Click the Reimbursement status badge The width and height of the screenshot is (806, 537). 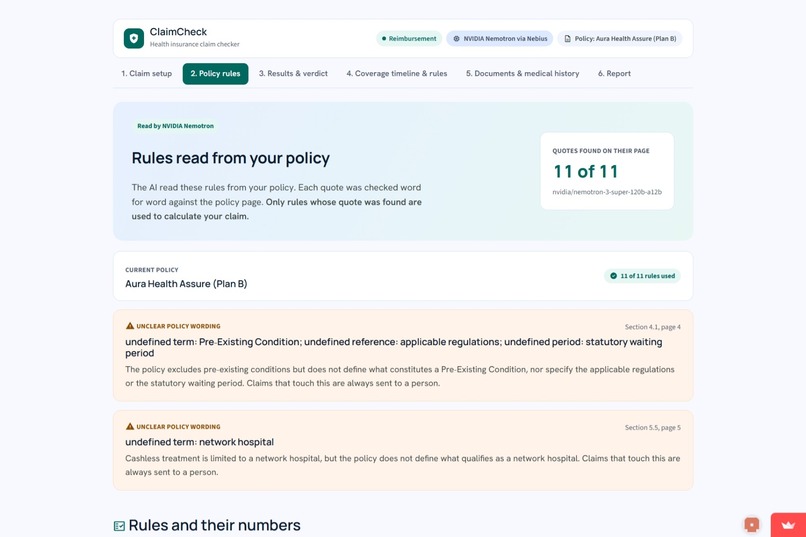(x=409, y=39)
